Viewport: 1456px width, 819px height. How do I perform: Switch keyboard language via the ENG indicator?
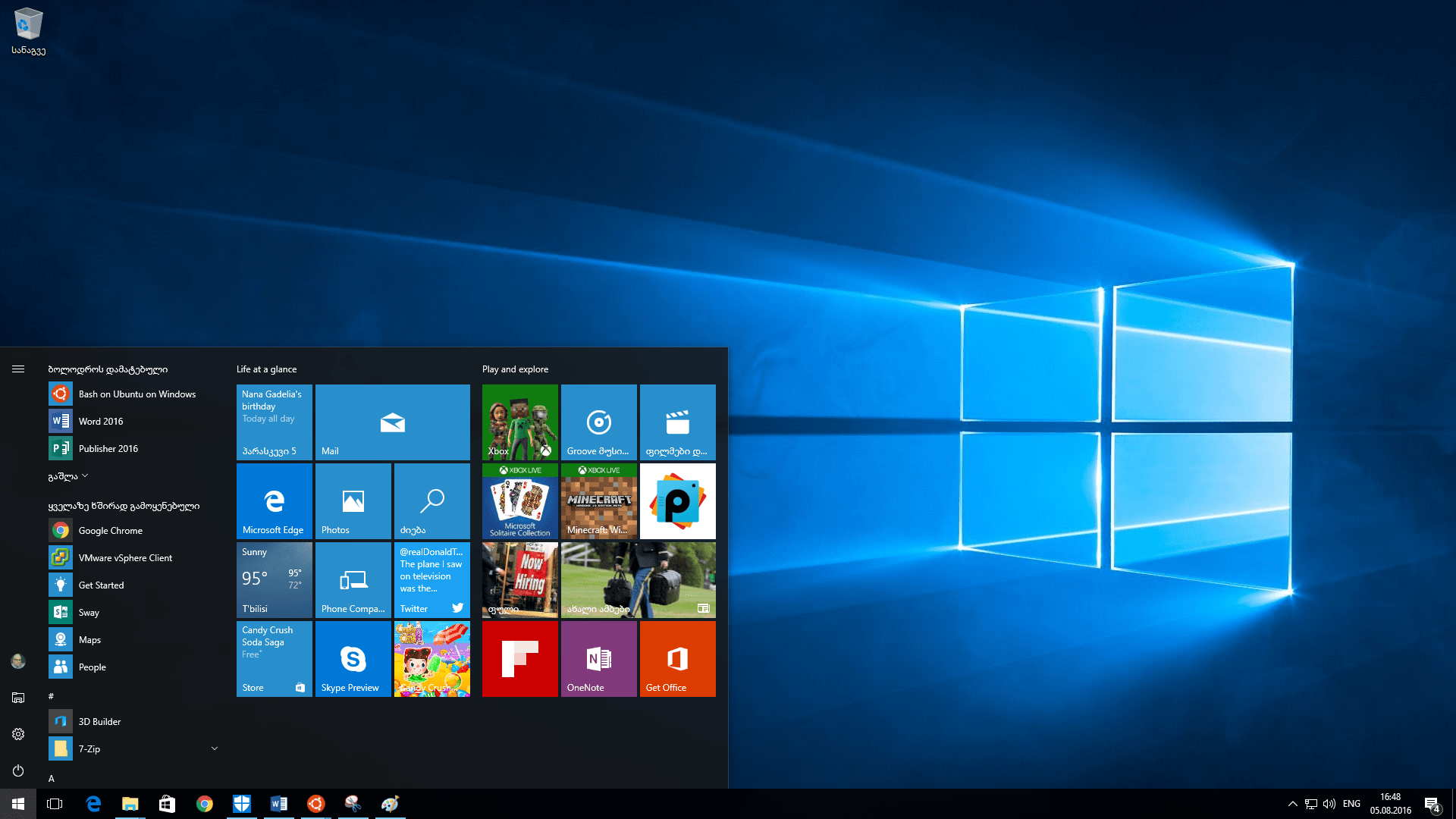[x=1351, y=803]
